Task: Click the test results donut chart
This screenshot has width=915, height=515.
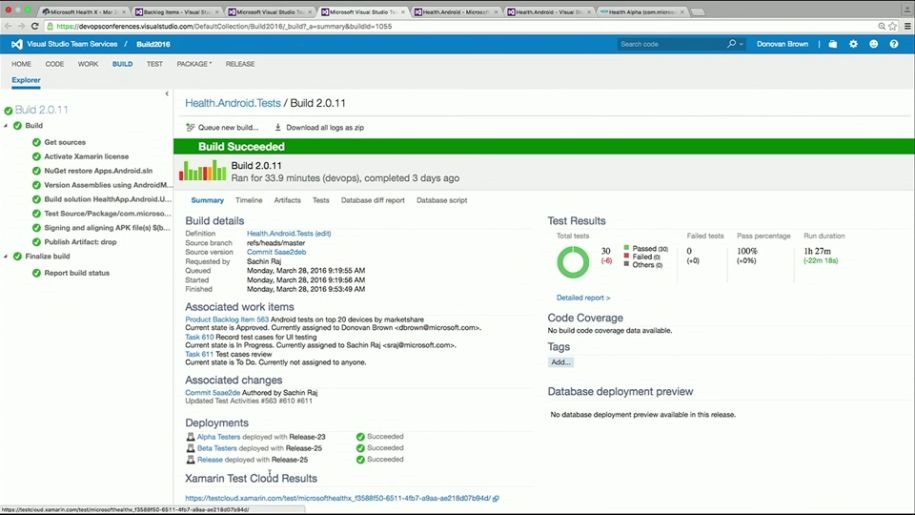Action: pyautogui.click(x=573, y=262)
